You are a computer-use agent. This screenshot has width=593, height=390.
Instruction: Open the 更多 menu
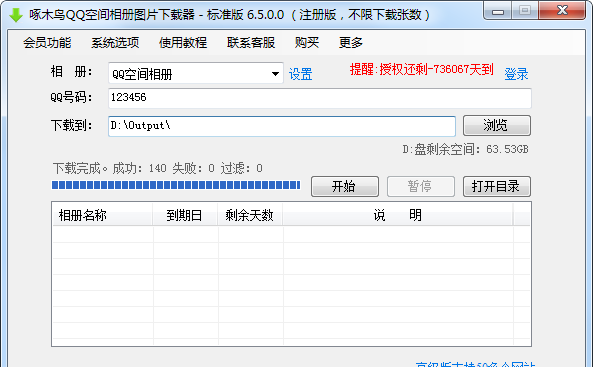click(x=351, y=43)
